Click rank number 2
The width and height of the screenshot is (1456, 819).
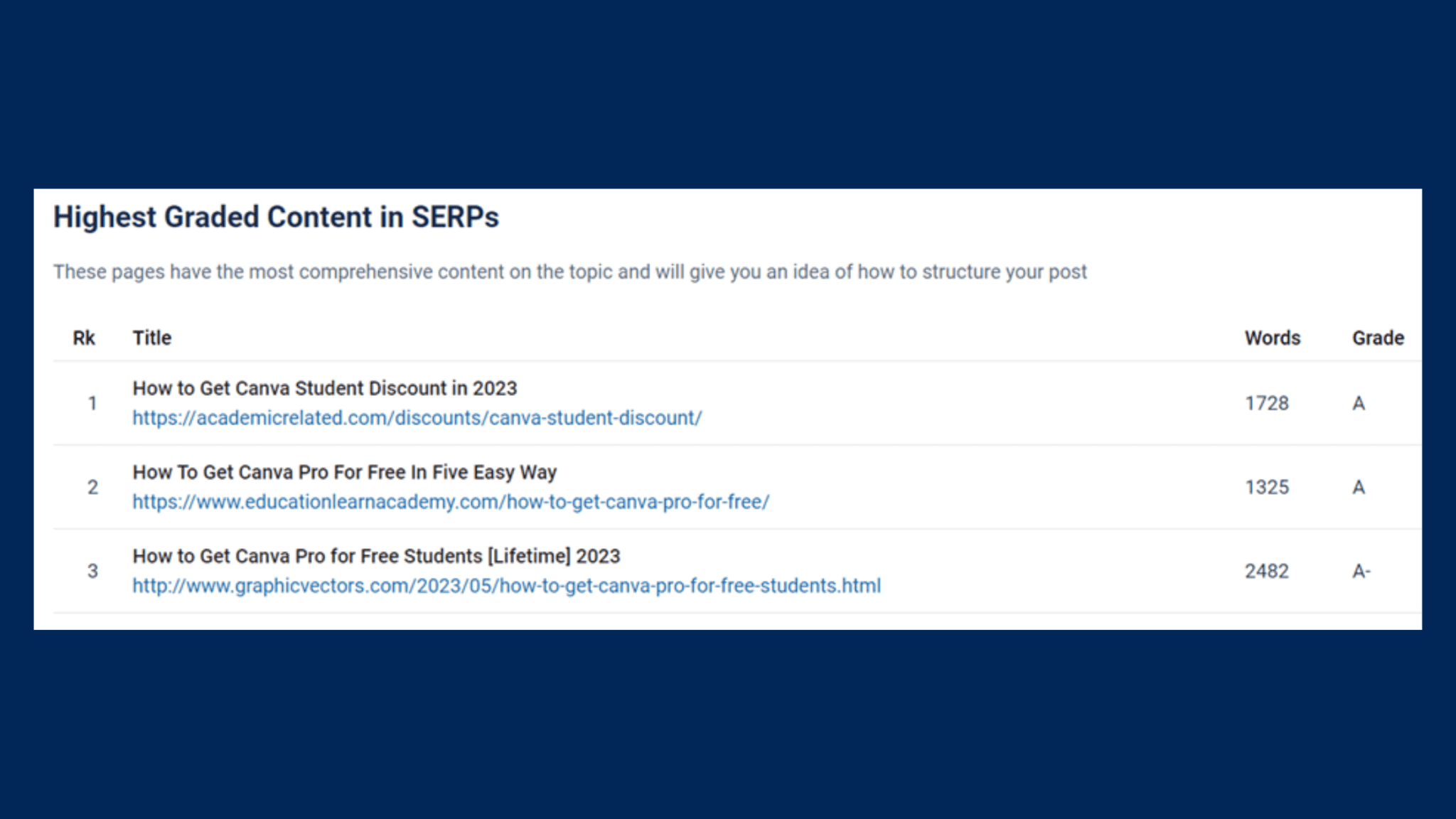pos(92,487)
